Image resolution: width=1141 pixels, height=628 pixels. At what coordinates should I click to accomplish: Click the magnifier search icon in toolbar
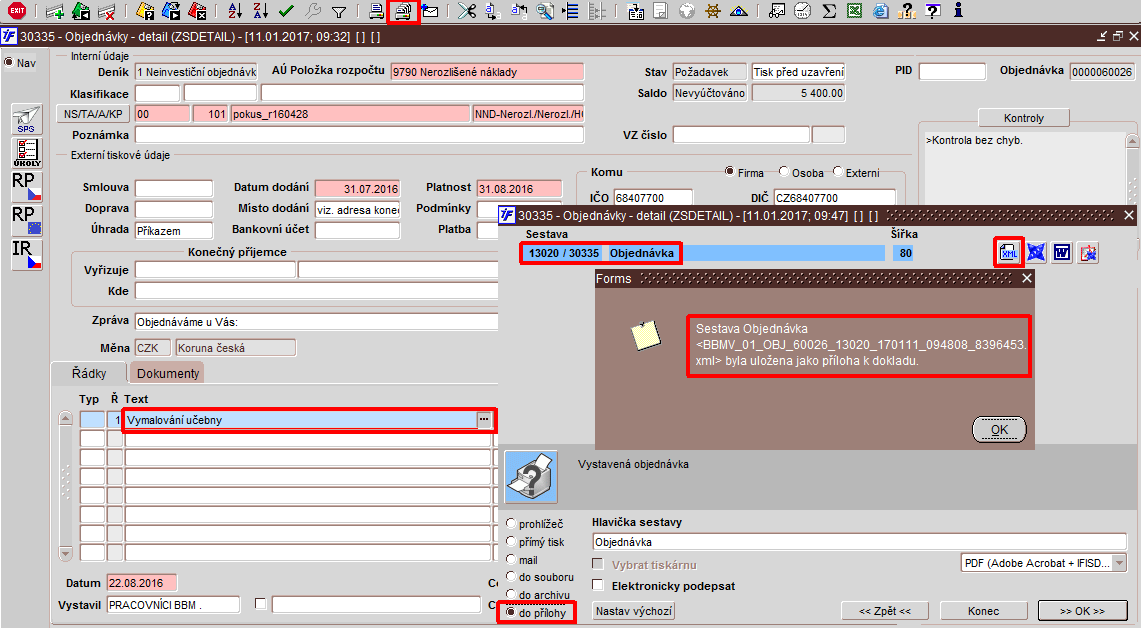(x=545, y=11)
